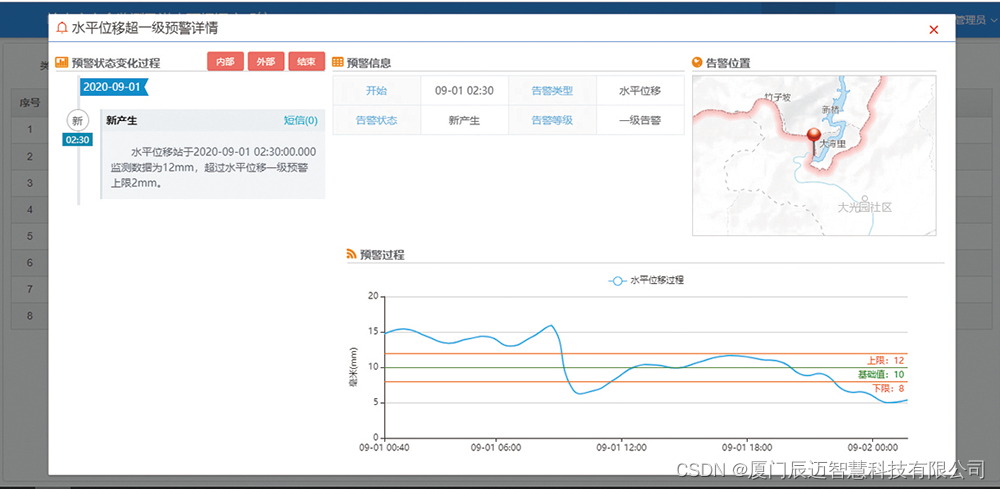Click the 告警等级 label cell
The image size is (1000, 489).
click(552, 120)
